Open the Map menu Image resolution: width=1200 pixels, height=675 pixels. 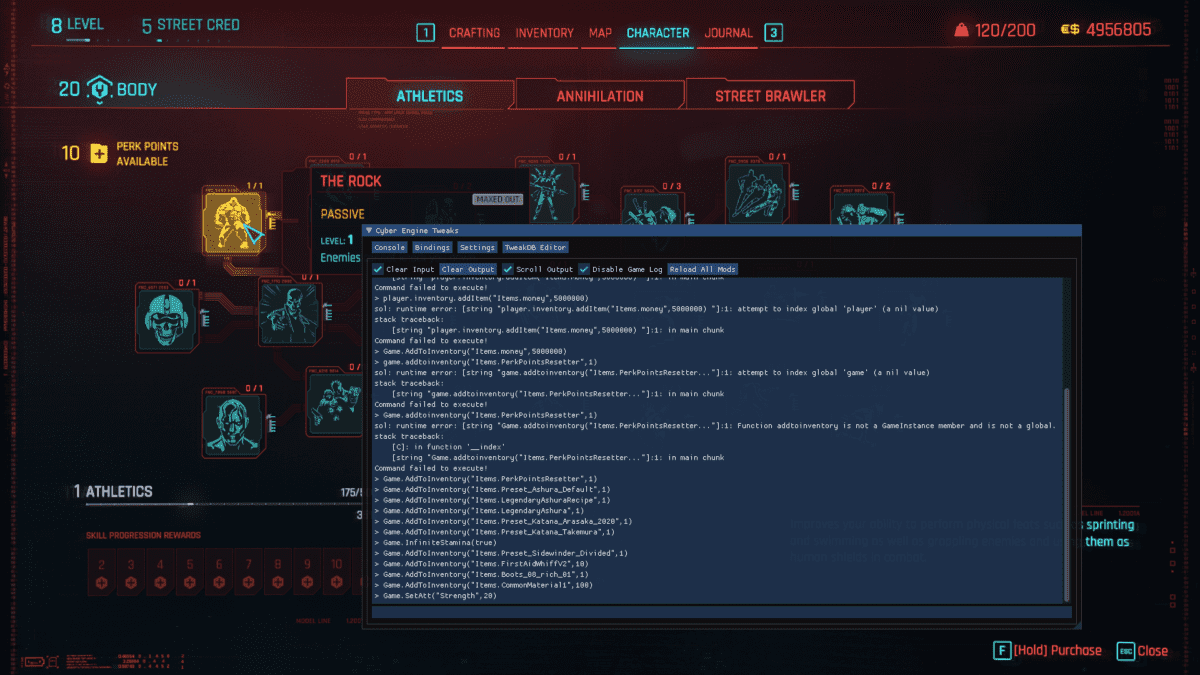(600, 33)
